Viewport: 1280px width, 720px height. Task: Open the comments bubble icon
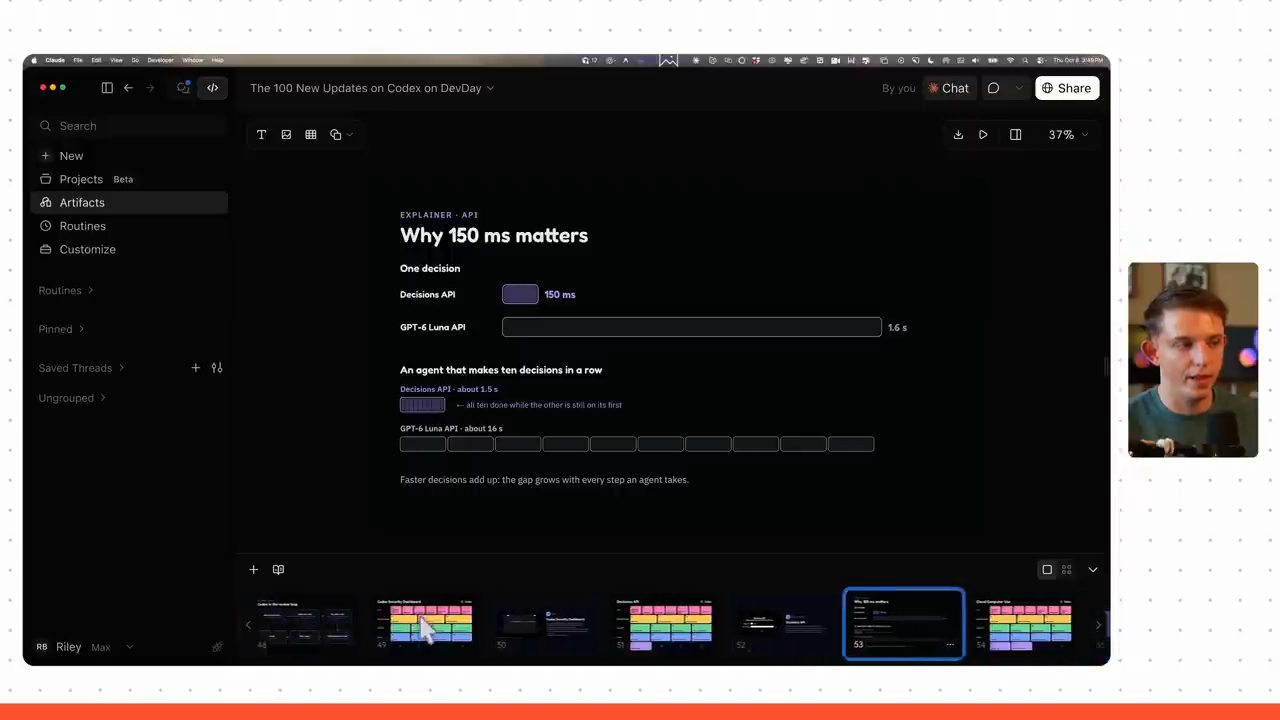coord(993,88)
